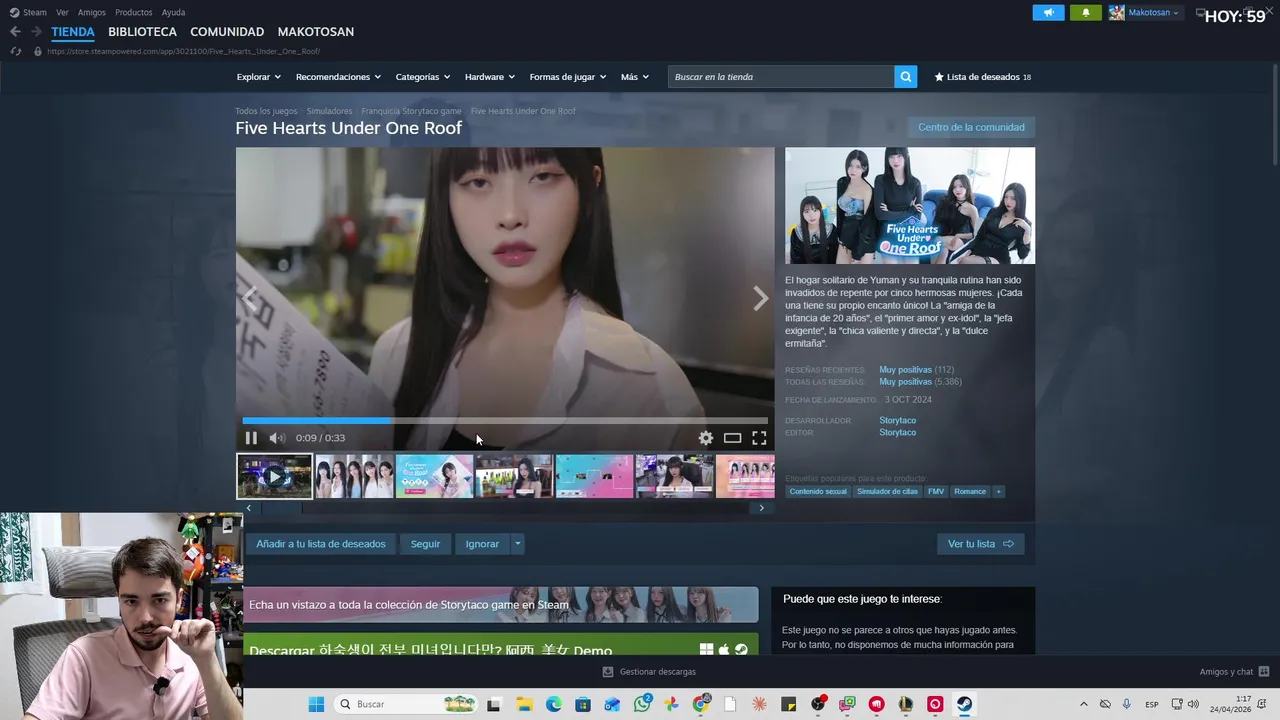This screenshot has width=1280, height=720.
Task: Open the Makotosan account dropdown
Action: (x=1145, y=12)
